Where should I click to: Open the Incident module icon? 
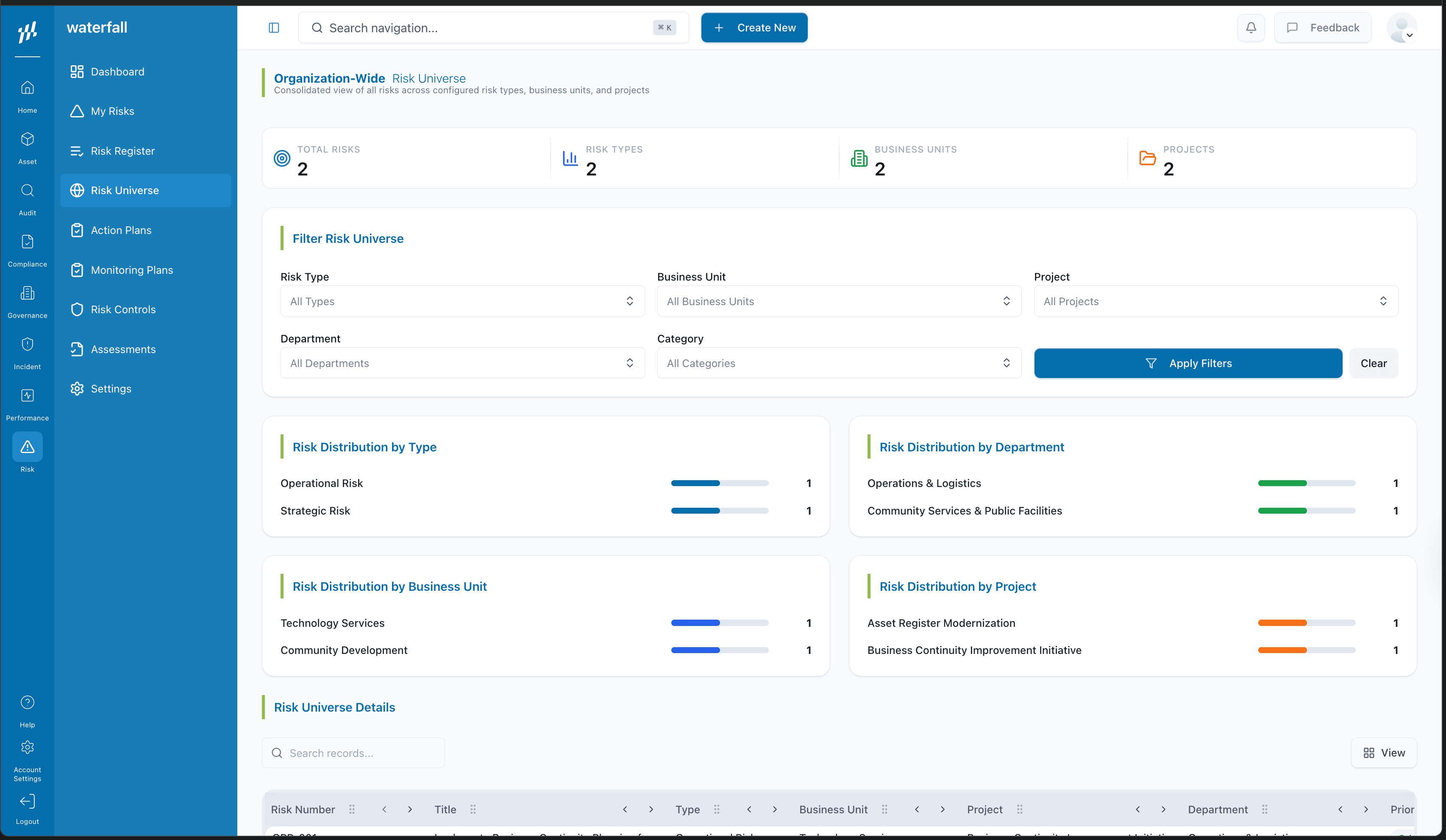point(27,344)
